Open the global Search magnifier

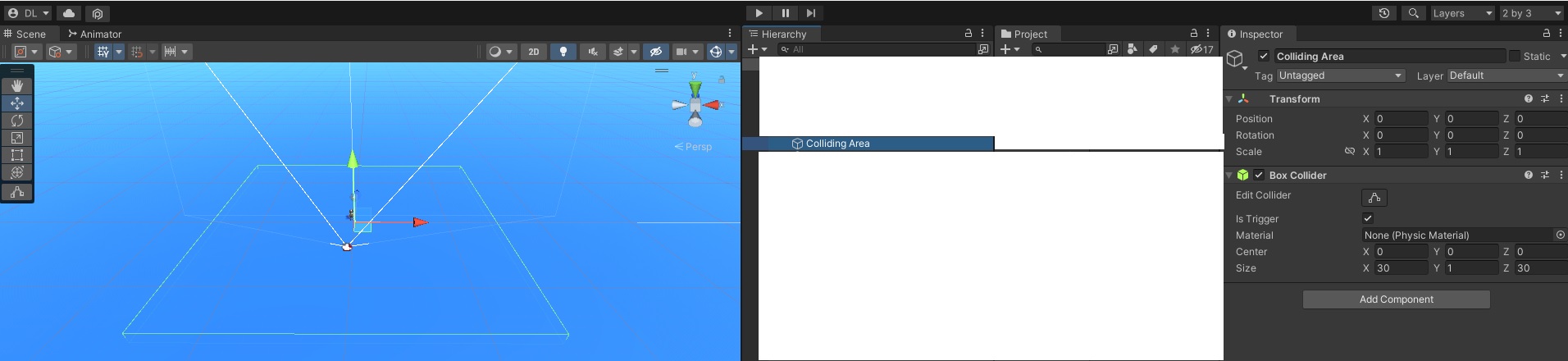pos(1413,13)
